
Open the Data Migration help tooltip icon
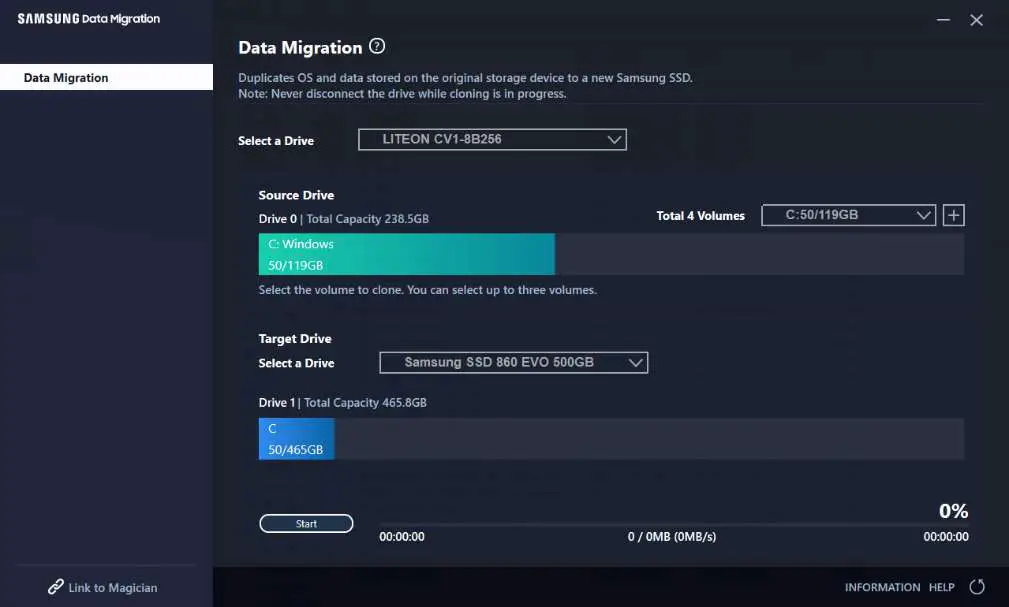point(378,46)
